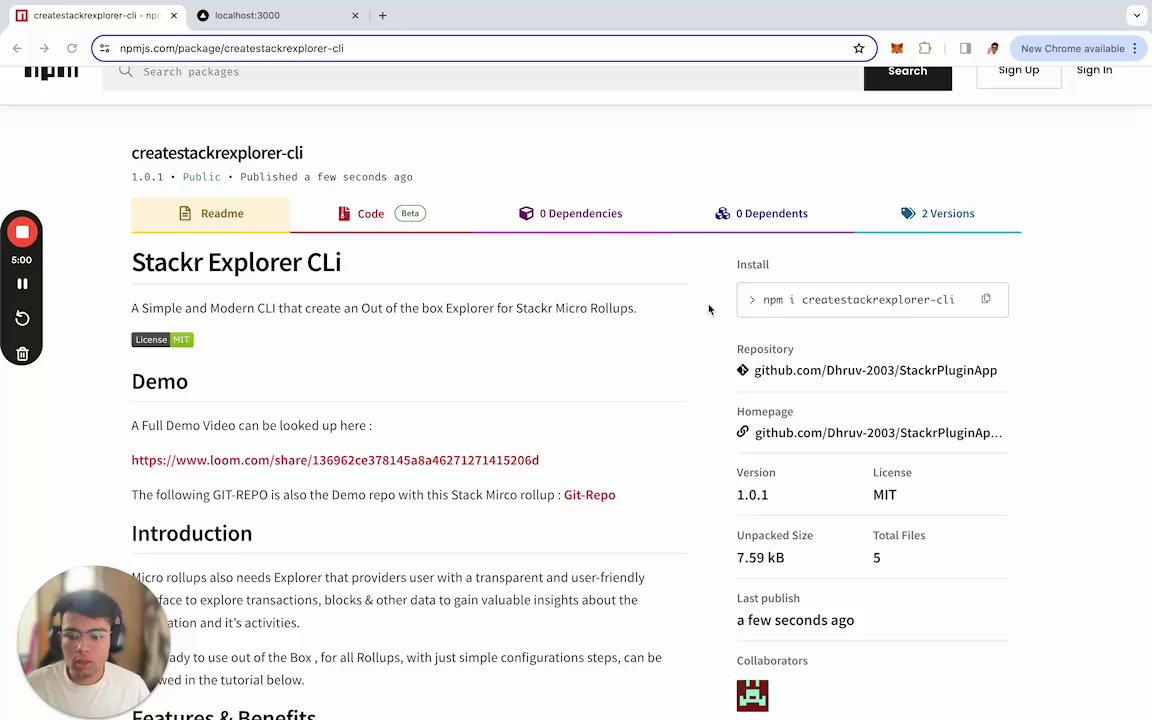Screen dimensions: 1152x720
Task: Open the 0 Dependents tab
Action: pos(761,214)
